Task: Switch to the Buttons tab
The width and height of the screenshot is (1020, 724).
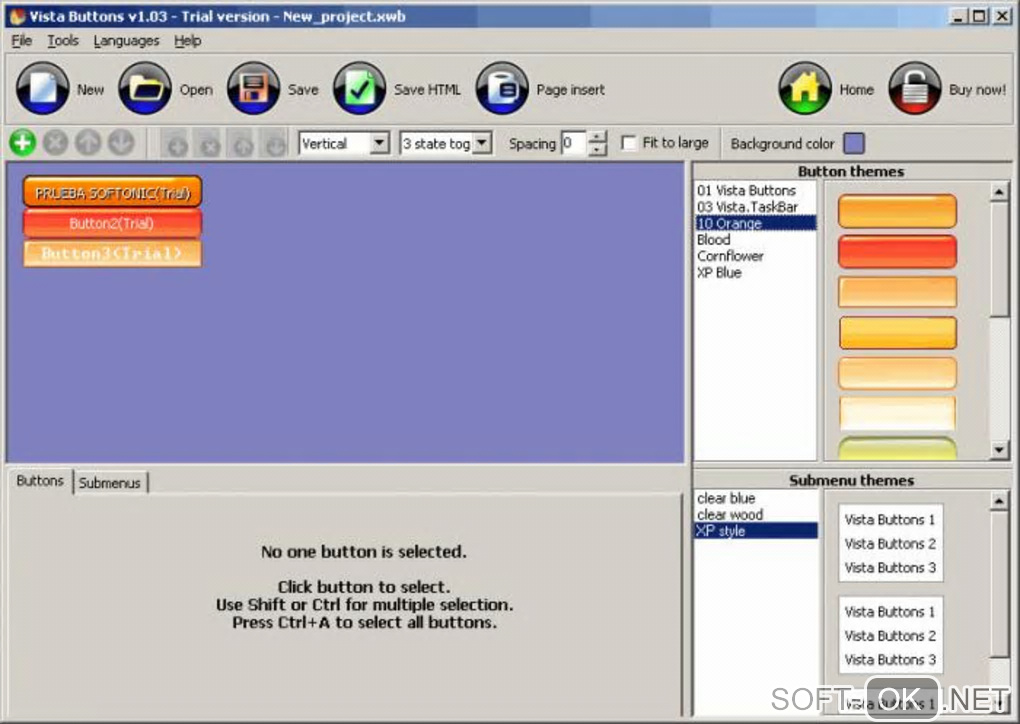Action: (40, 481)
